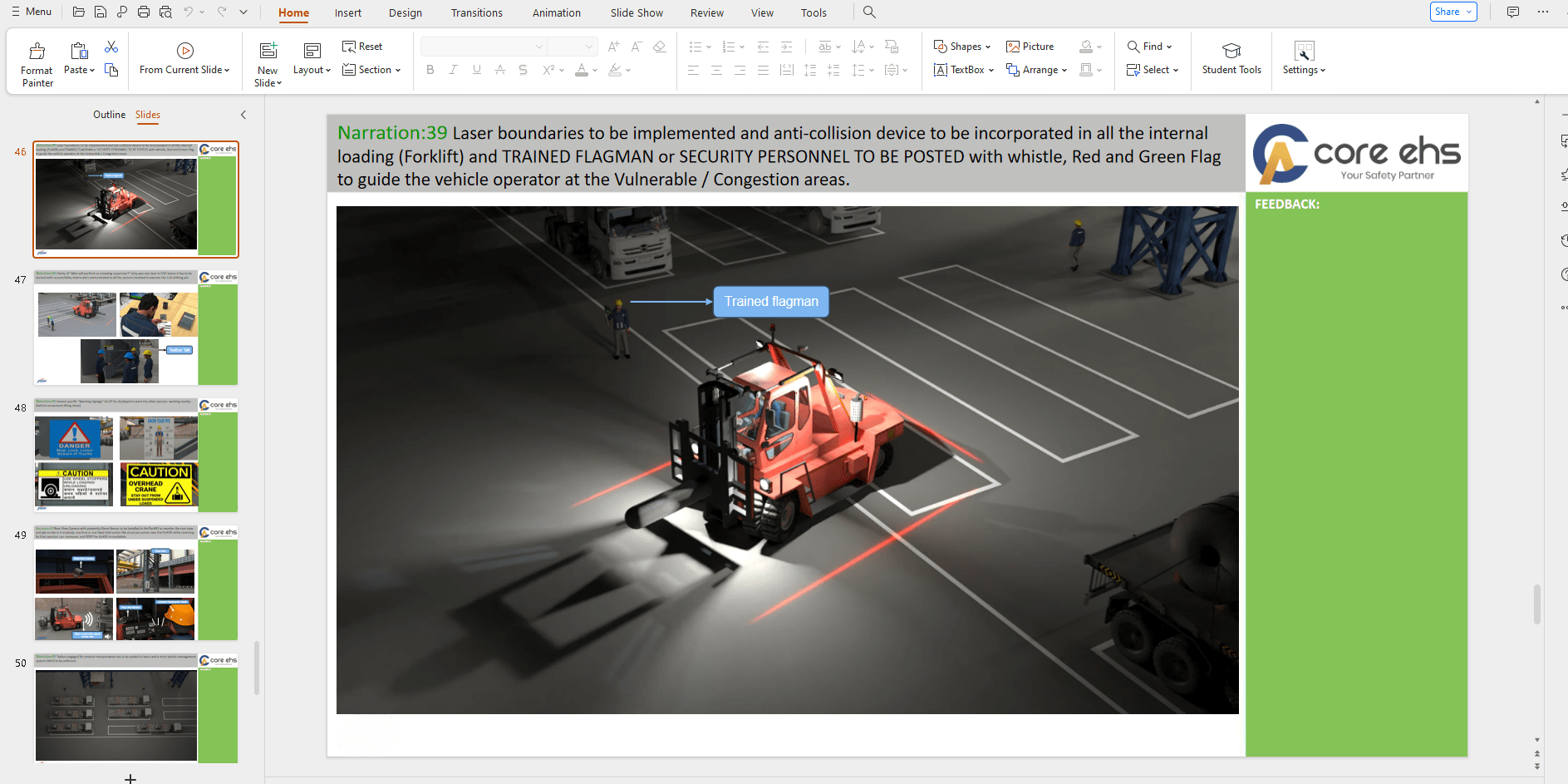The image size is (1568, 784).
Task: Activate the Format Painter
Action: pyautogui.click(x=37, y=58)
